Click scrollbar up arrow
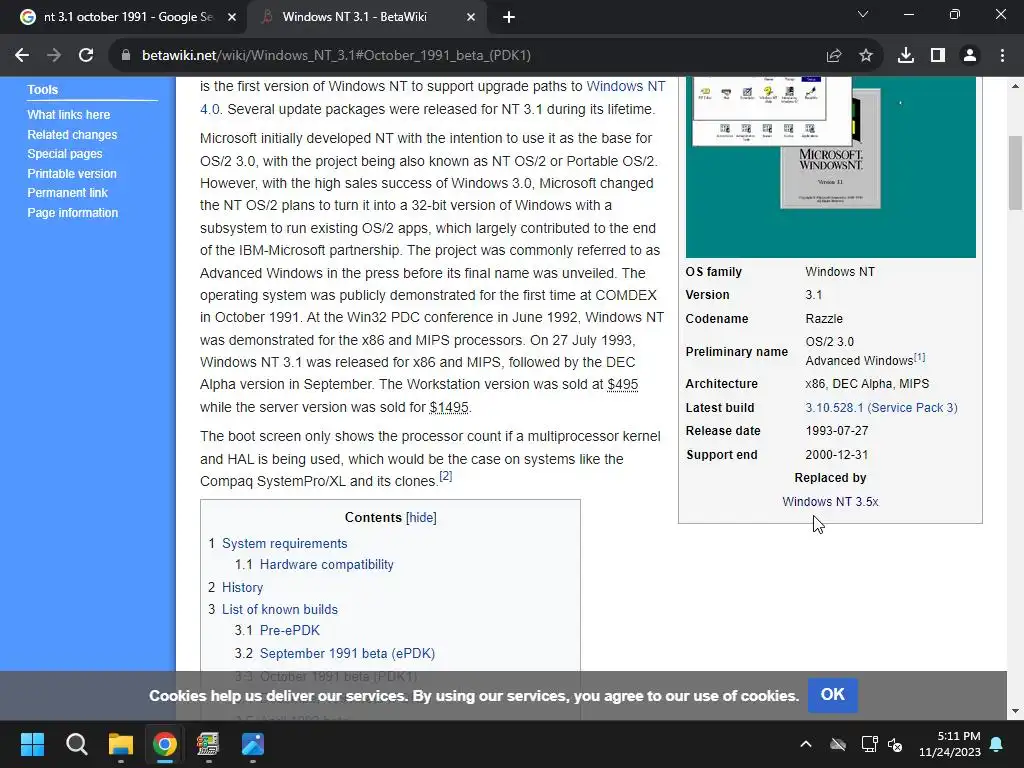Viewport: 1024px width, 768px height. coord(1015,86)
